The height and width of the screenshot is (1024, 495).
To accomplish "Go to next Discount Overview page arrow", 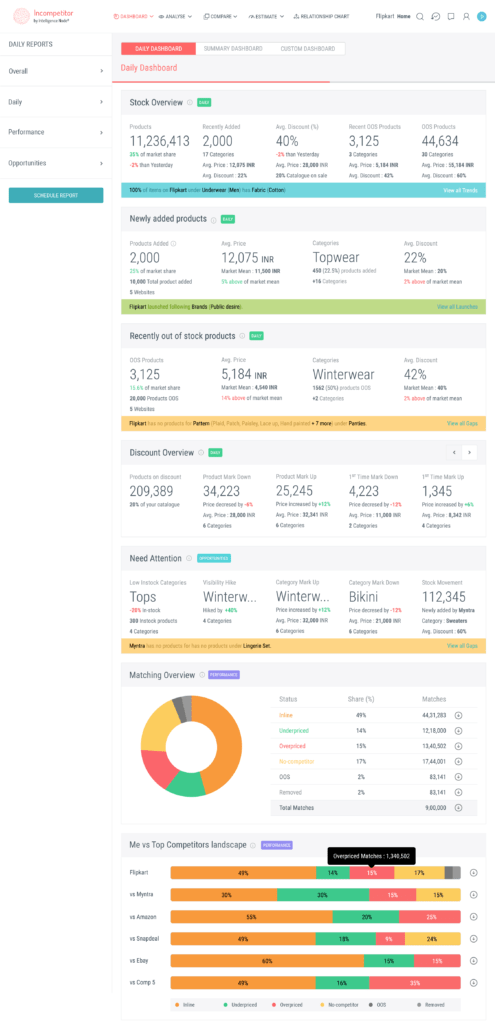I will 469,452.
